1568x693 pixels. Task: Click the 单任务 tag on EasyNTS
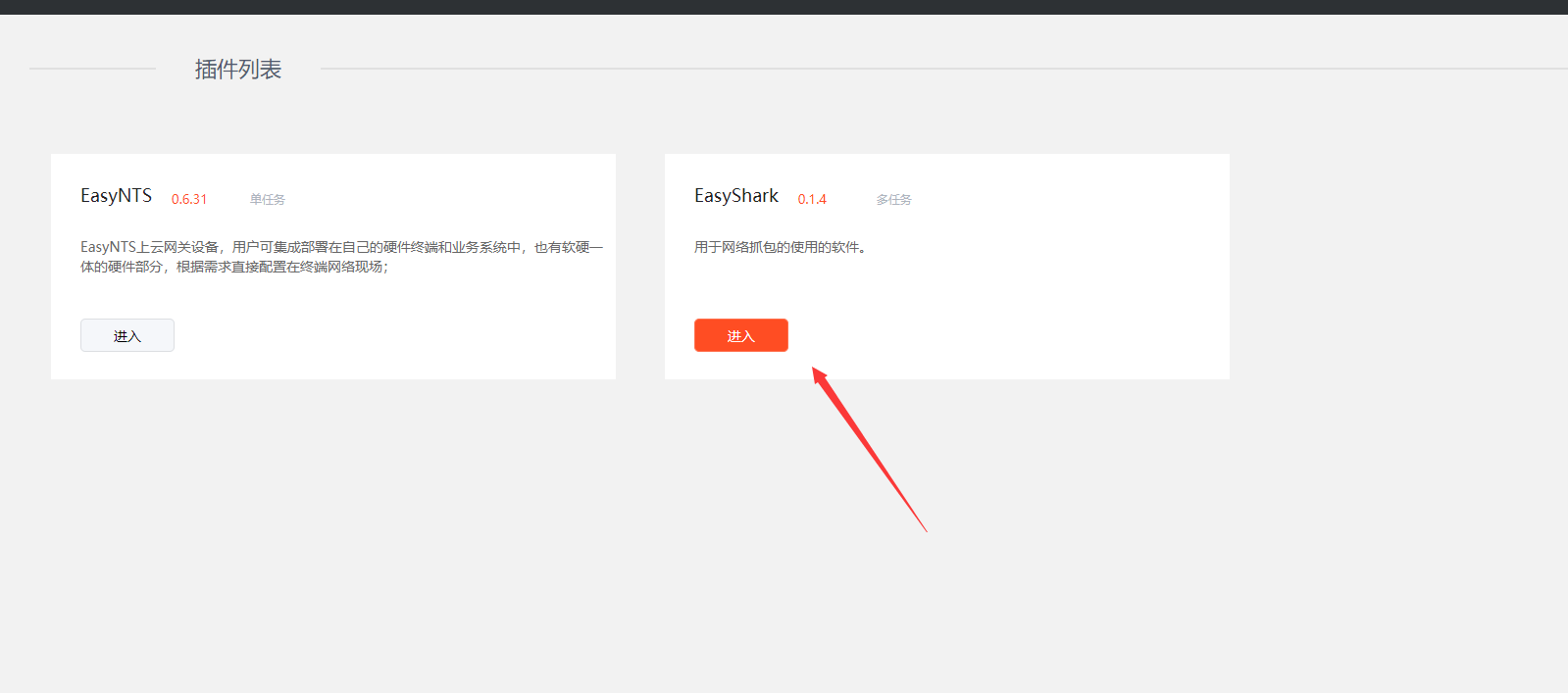[267, 199]
